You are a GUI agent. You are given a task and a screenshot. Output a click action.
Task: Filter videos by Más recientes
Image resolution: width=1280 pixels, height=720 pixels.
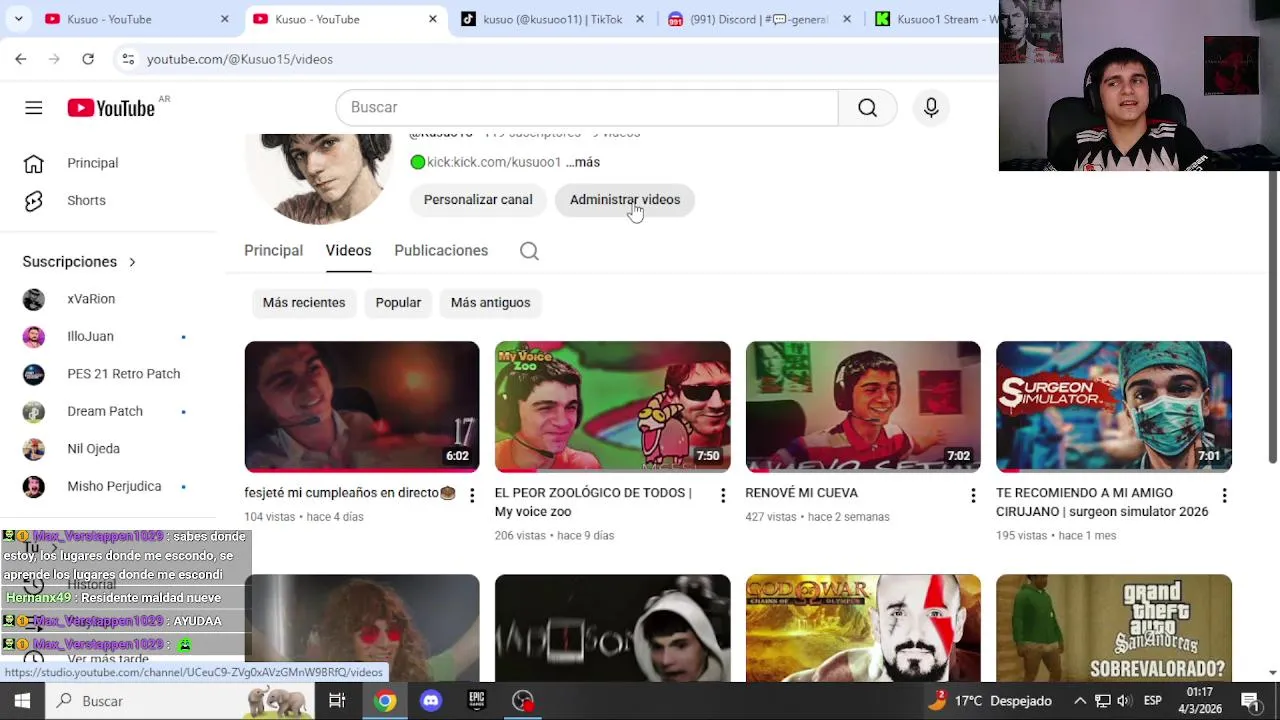tap(304, 303)
